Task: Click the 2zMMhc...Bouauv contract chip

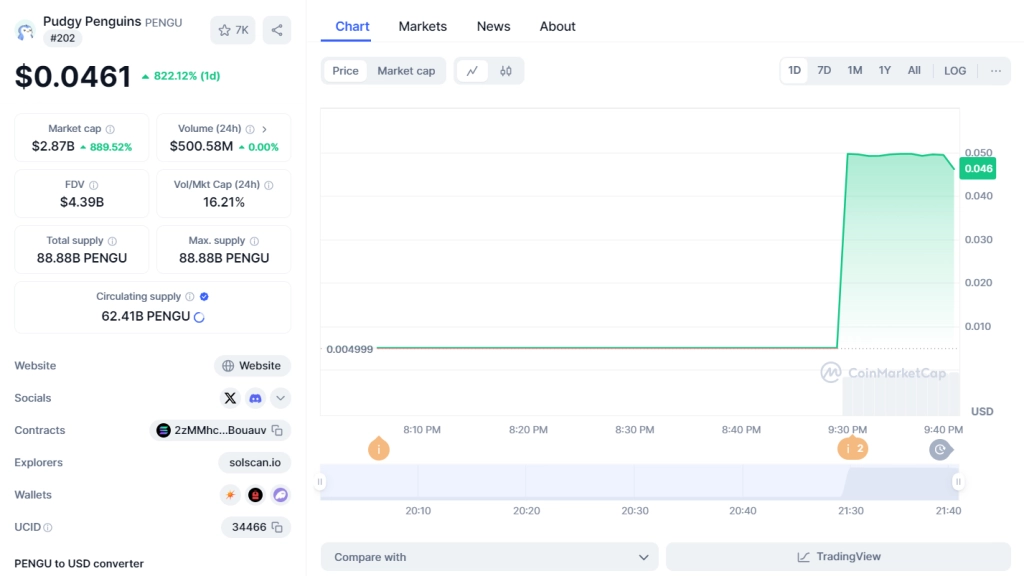Action: (x=220, y=430)
